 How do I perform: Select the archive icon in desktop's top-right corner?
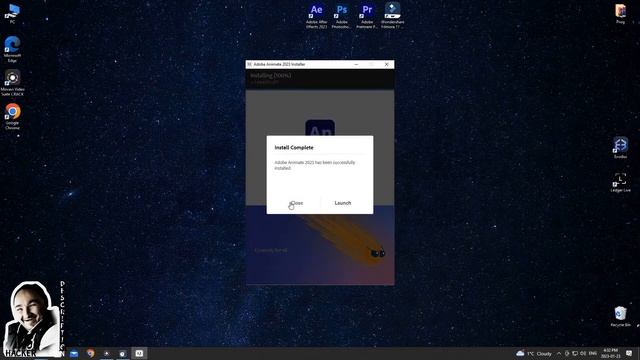(x=620, y=13)
